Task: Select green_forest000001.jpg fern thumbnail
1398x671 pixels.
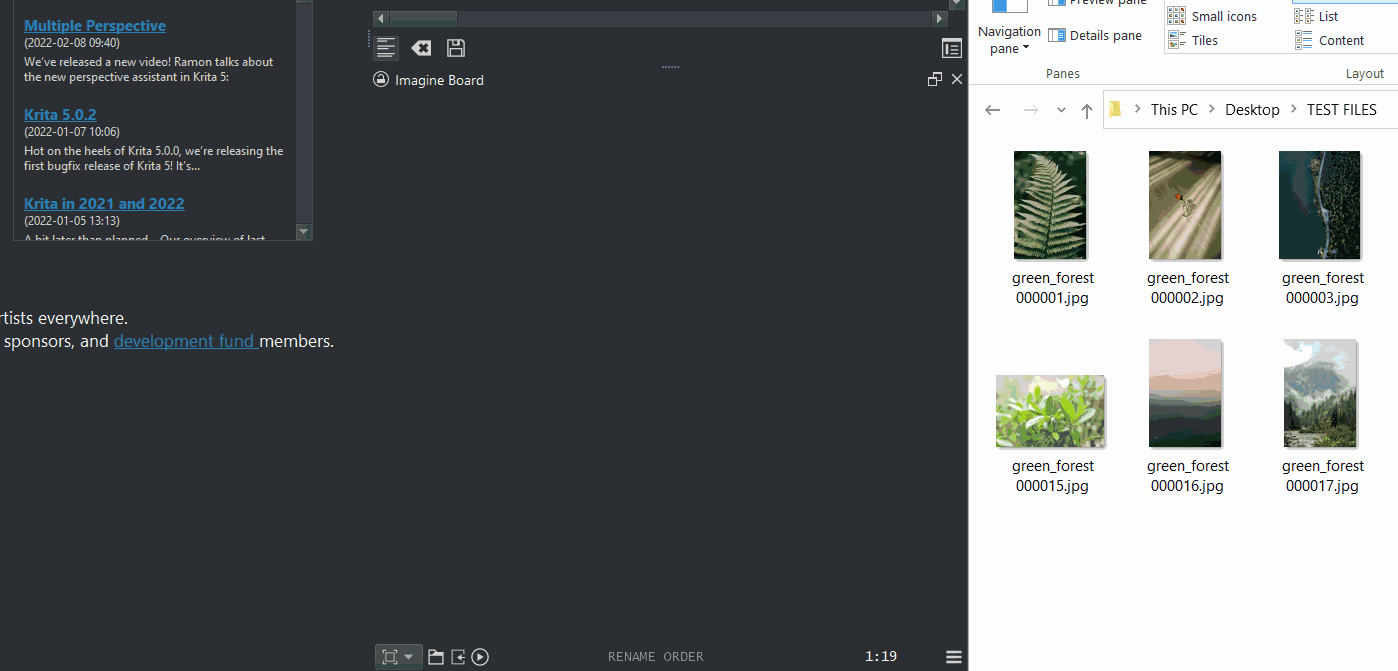Action: click(1051, 206)
